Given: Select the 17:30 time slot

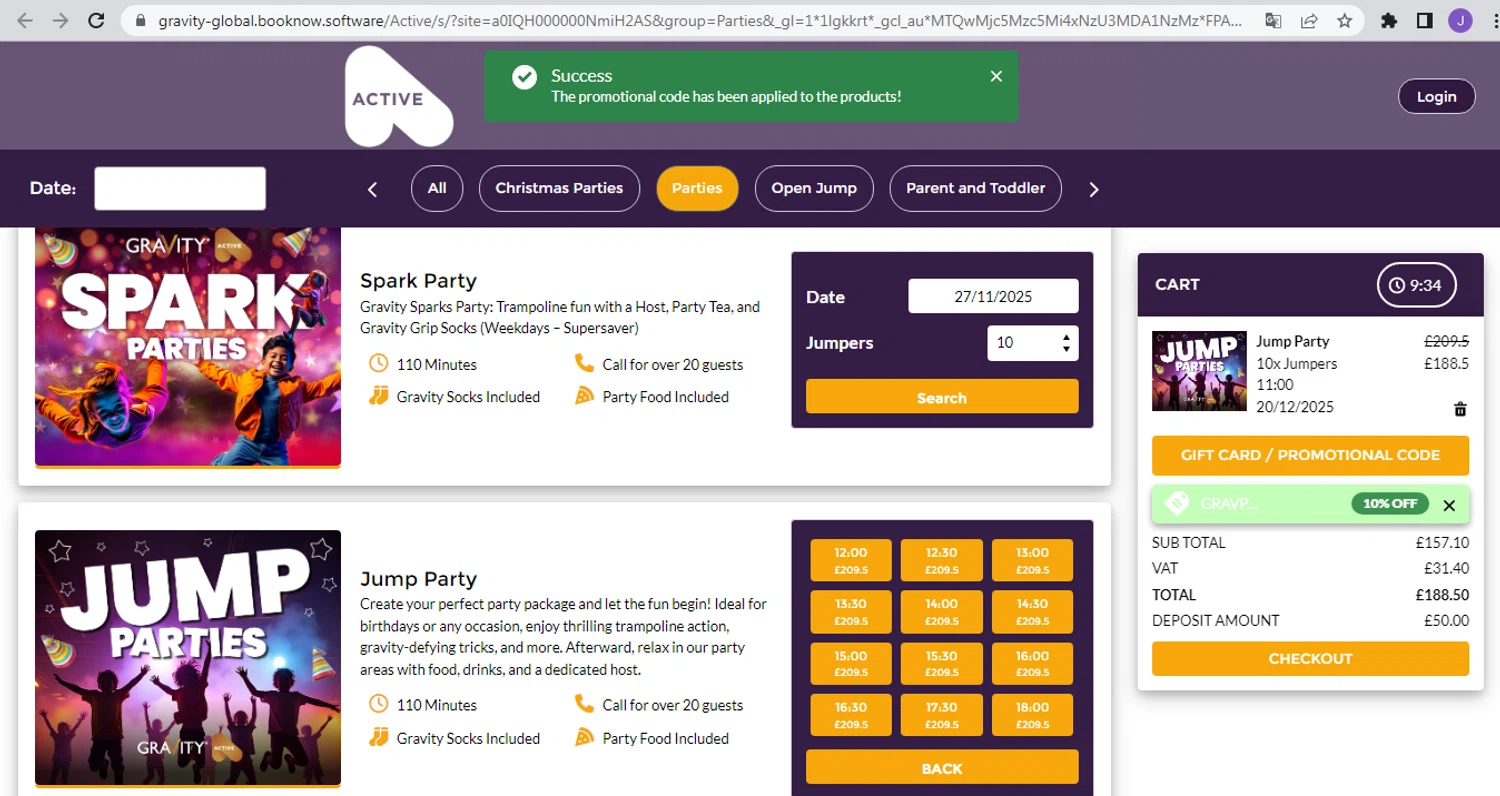Looking at the screenshot, I should click(x=941, y=714).
